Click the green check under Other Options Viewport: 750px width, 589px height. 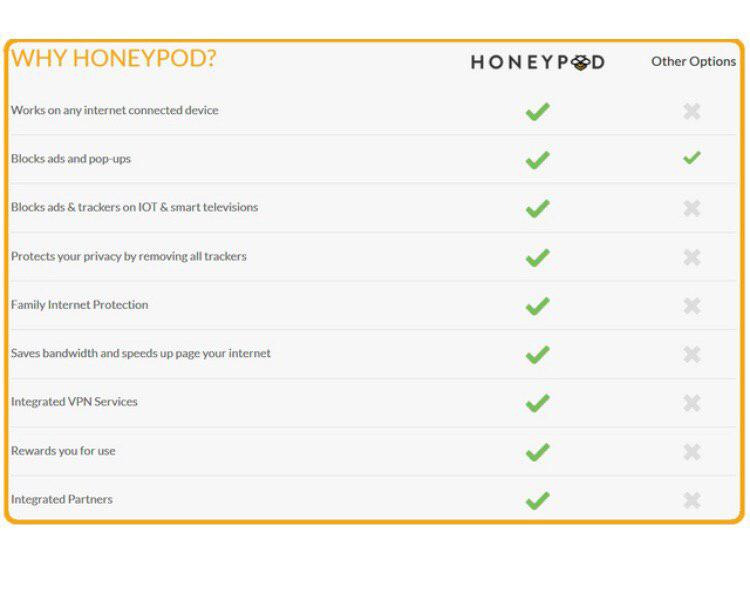692,157
